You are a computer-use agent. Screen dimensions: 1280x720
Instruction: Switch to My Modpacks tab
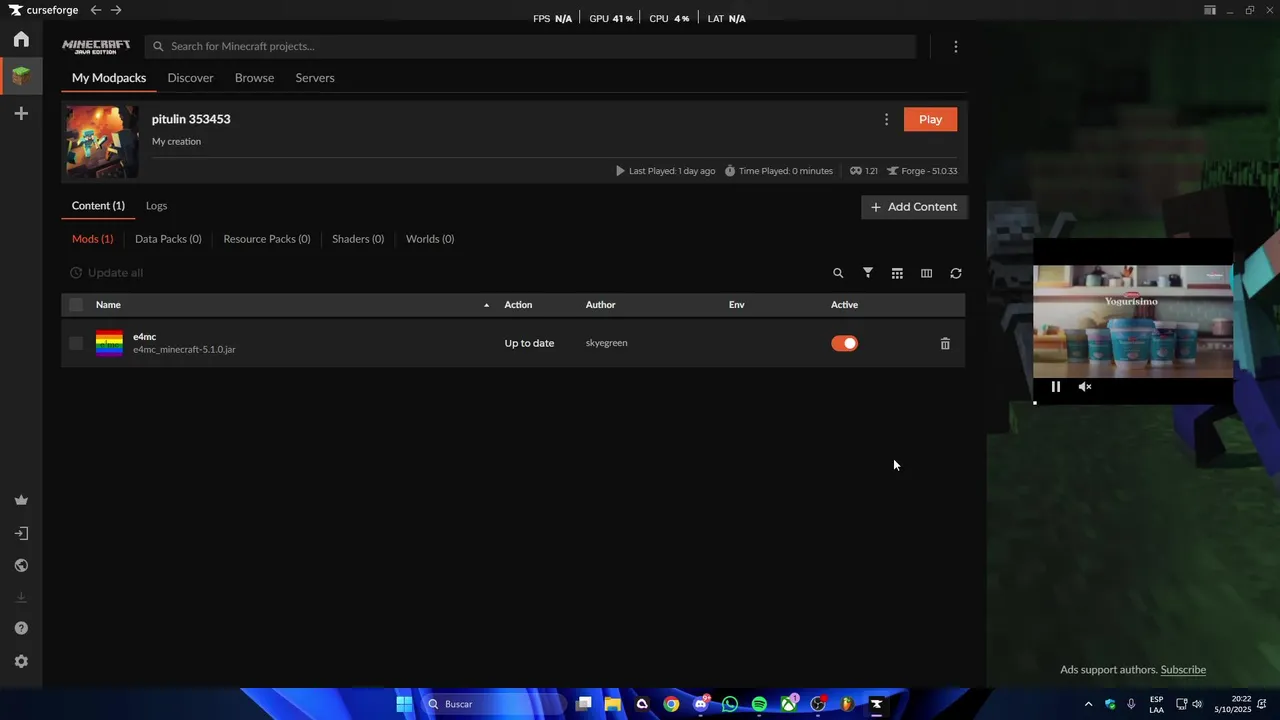click(x=109, y=78)
